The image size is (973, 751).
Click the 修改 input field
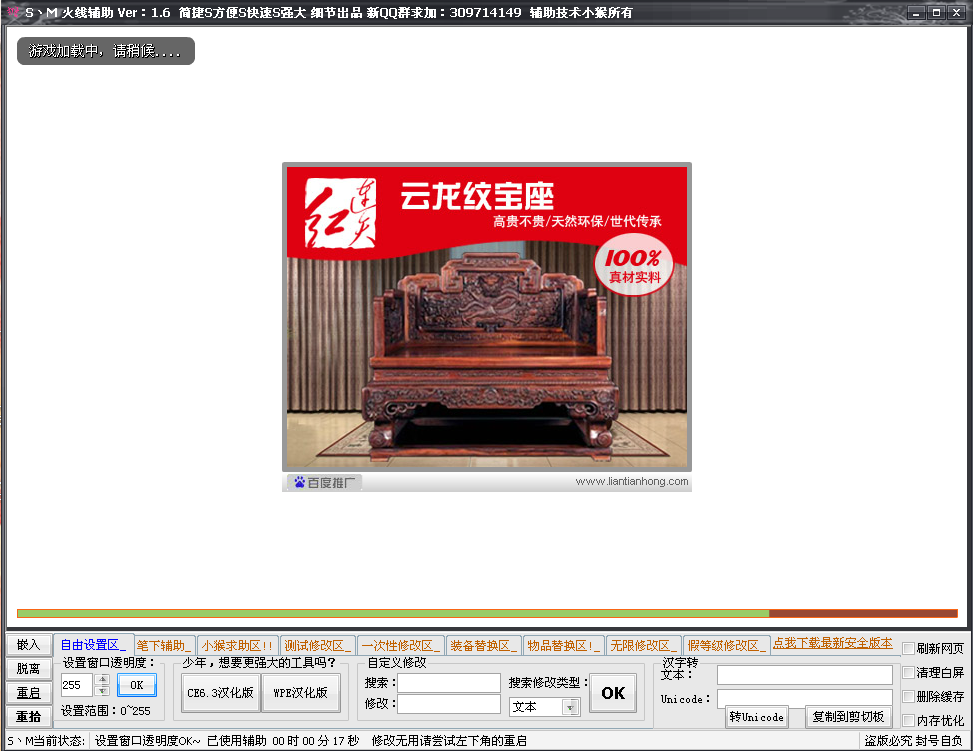click(449, 704)
